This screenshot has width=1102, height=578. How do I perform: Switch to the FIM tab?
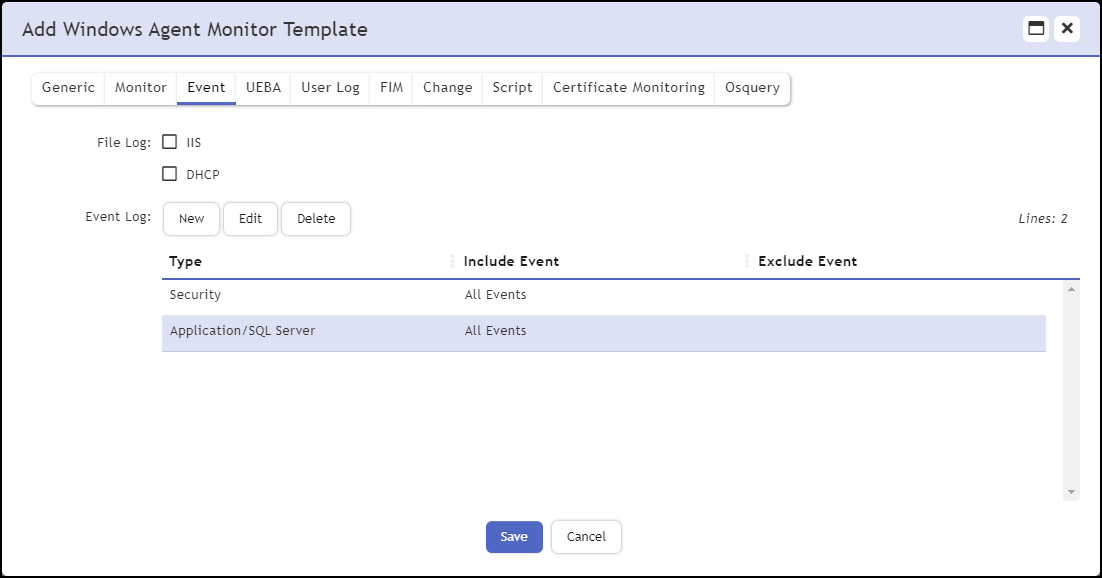(x=390, y=88)
